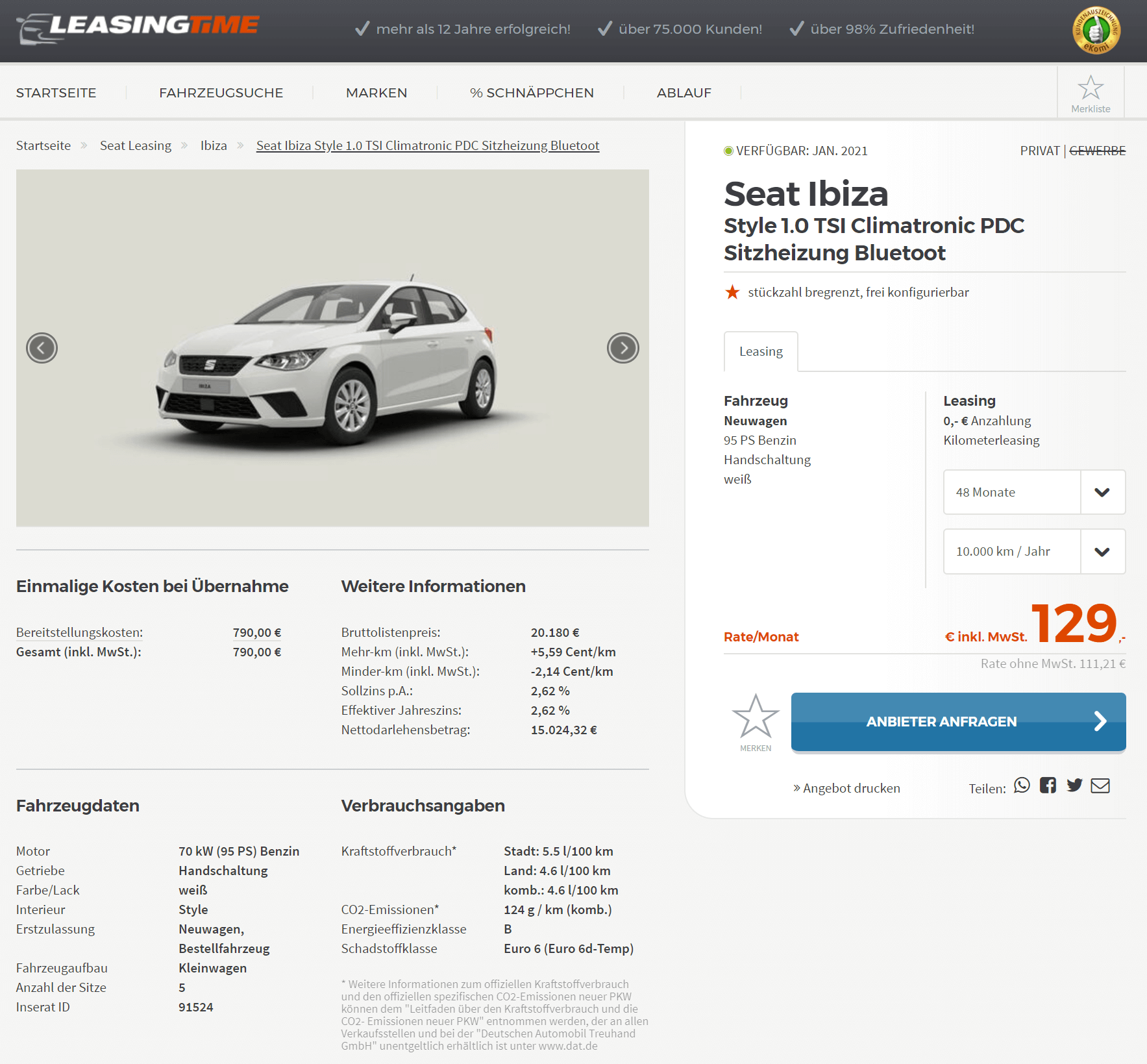Screen dimensions: 1147x1064
Task: Open the 48 Monate duration dropdown
Action: click(x=1034, y=492)
